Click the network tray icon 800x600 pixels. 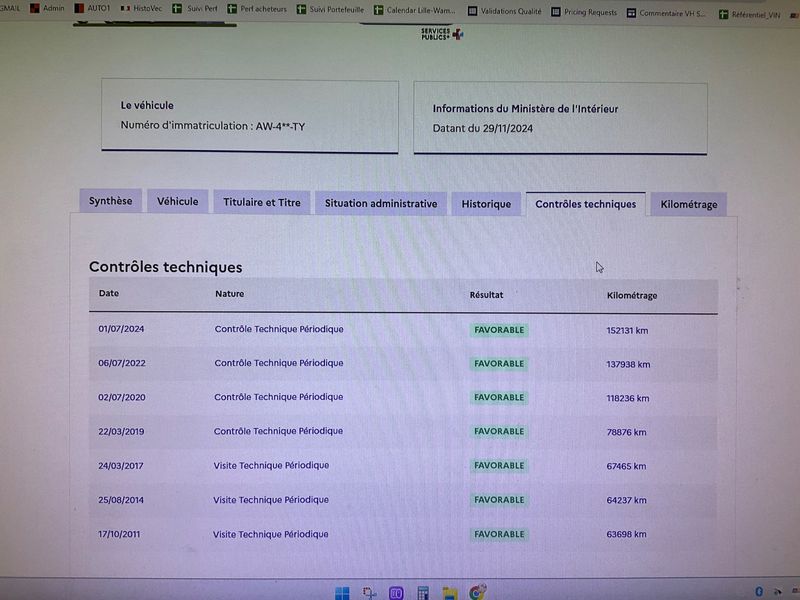click(778, 592)
